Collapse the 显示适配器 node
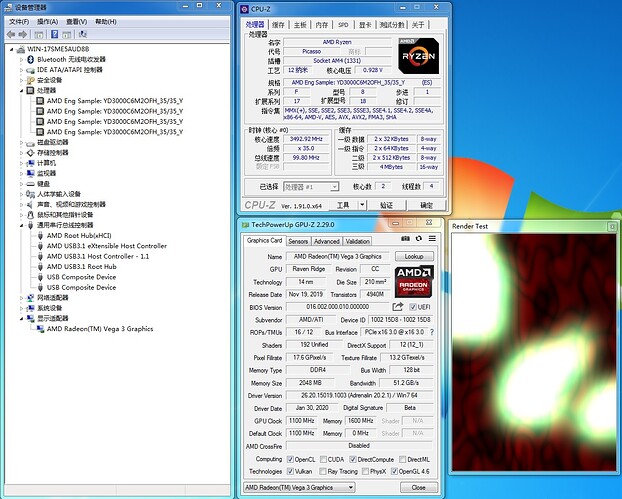 (21, 319)
